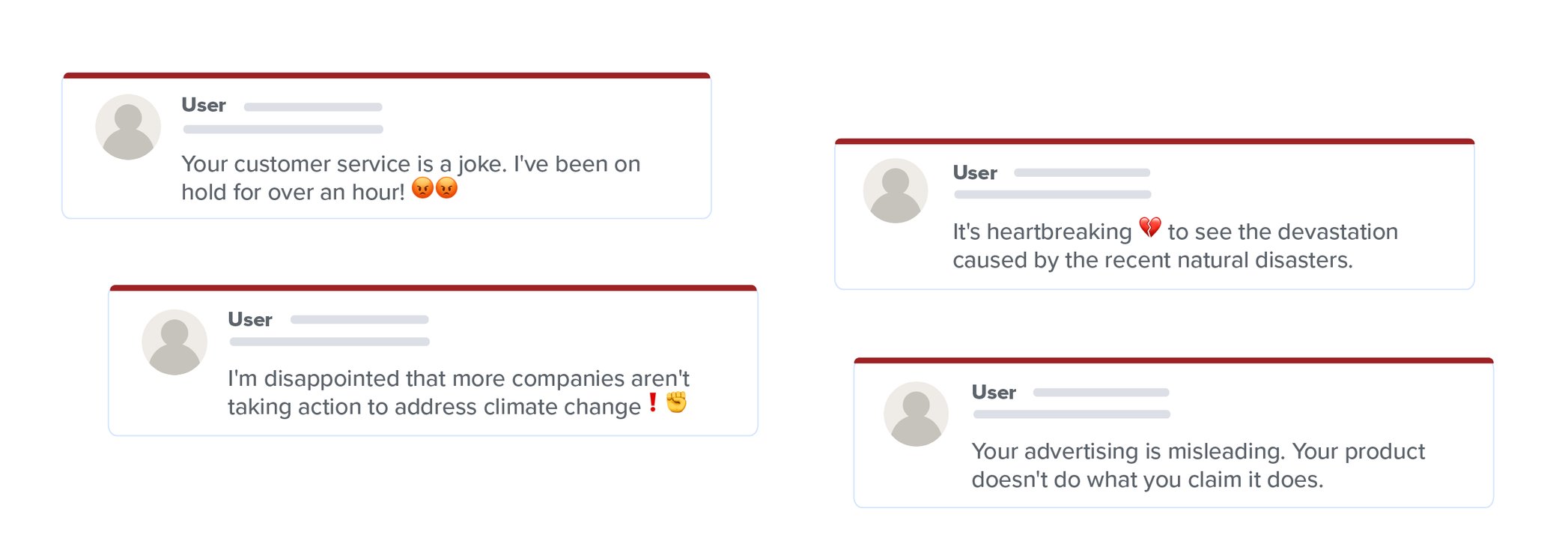Click the avatar on the customer service comment
The height and width of the screenshot is (559, 1568).
coord(128,127)
